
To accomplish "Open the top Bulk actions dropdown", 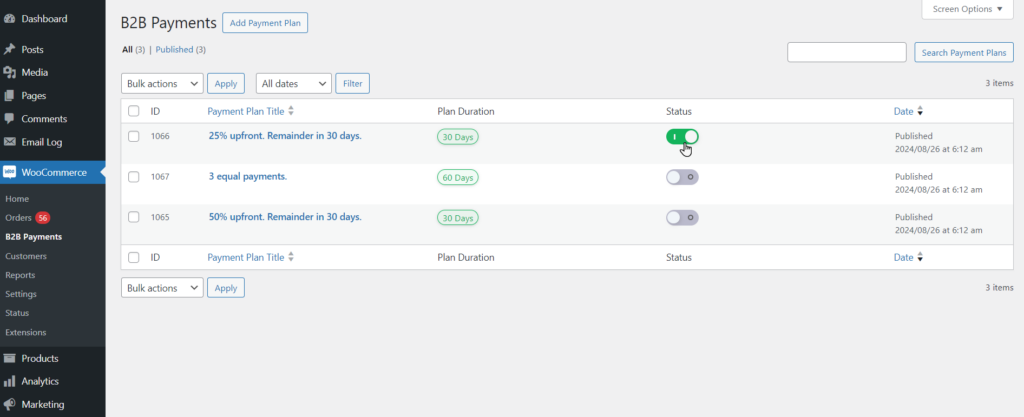I will click(162, 84).
